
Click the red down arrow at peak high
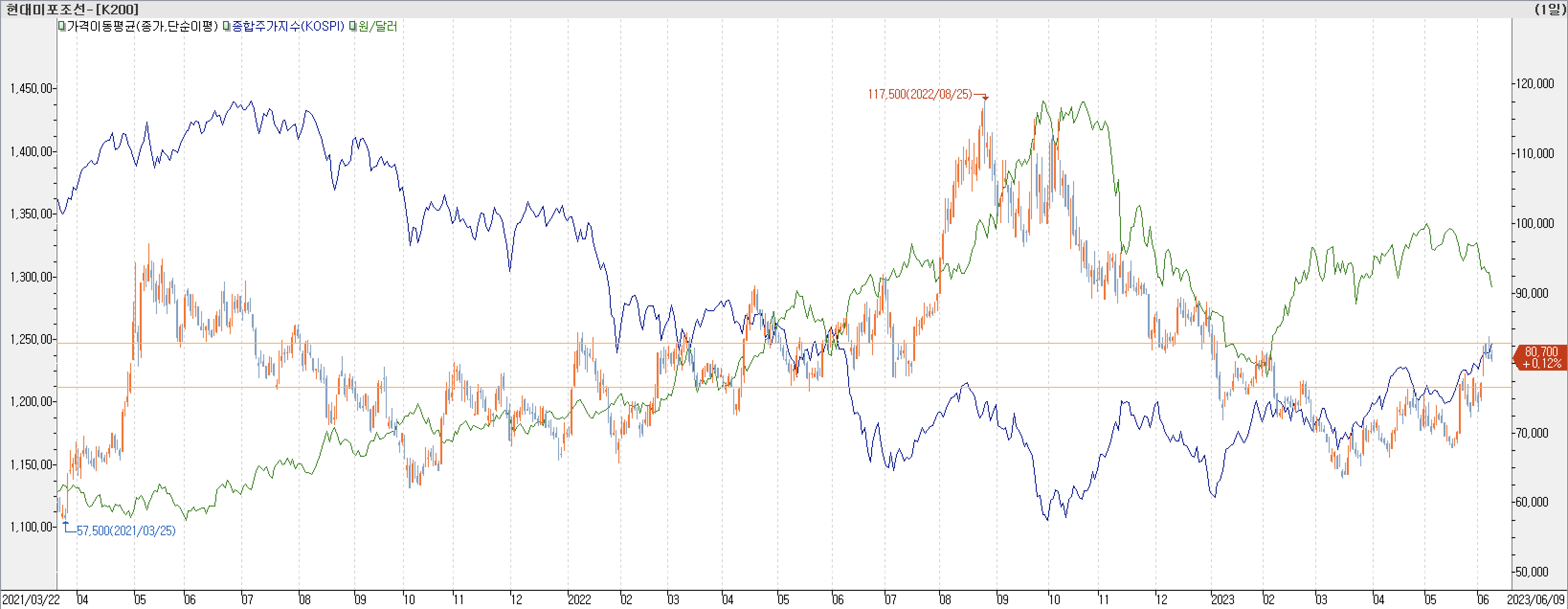click(985, 98)
